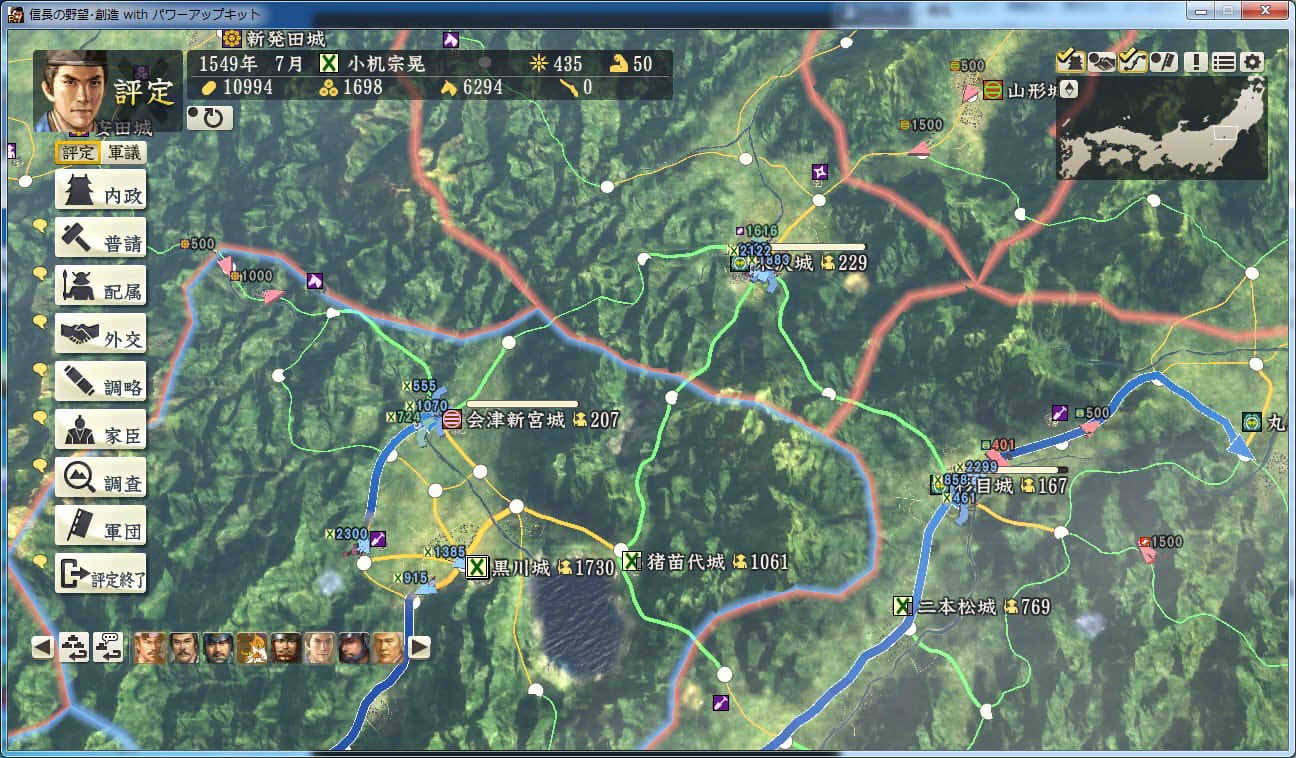Image resolution: width=1296 pixels, height=758 pixels.
Task: Open the 普請 construction menu
Action: (x=100, y=239)
